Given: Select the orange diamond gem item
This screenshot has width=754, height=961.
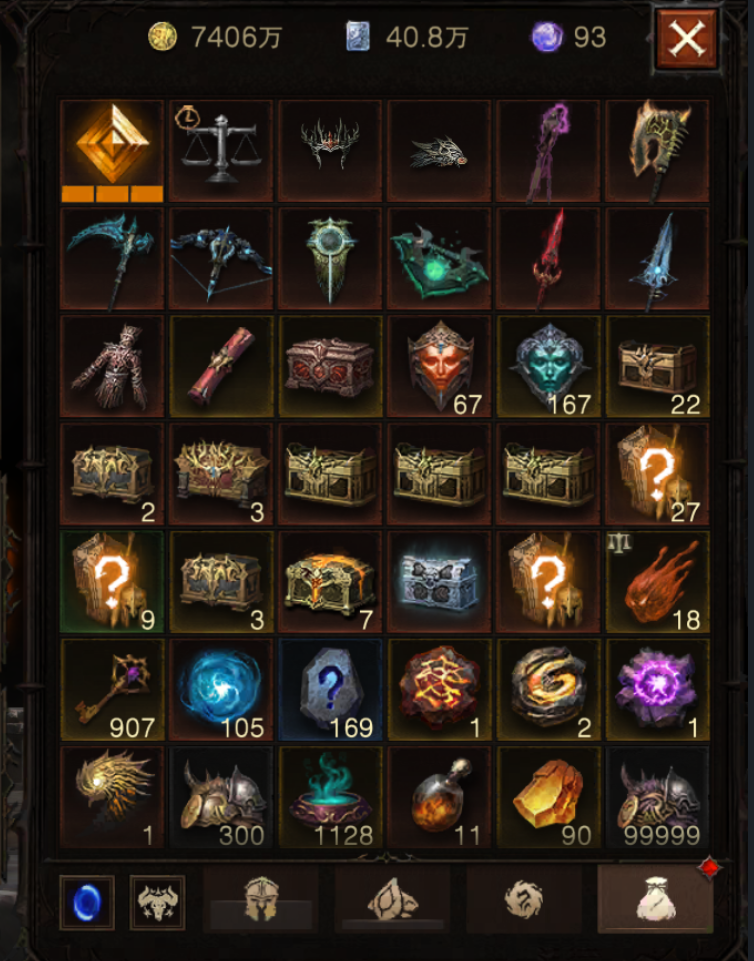Looking at the screenshot, I should coord(112,151).
